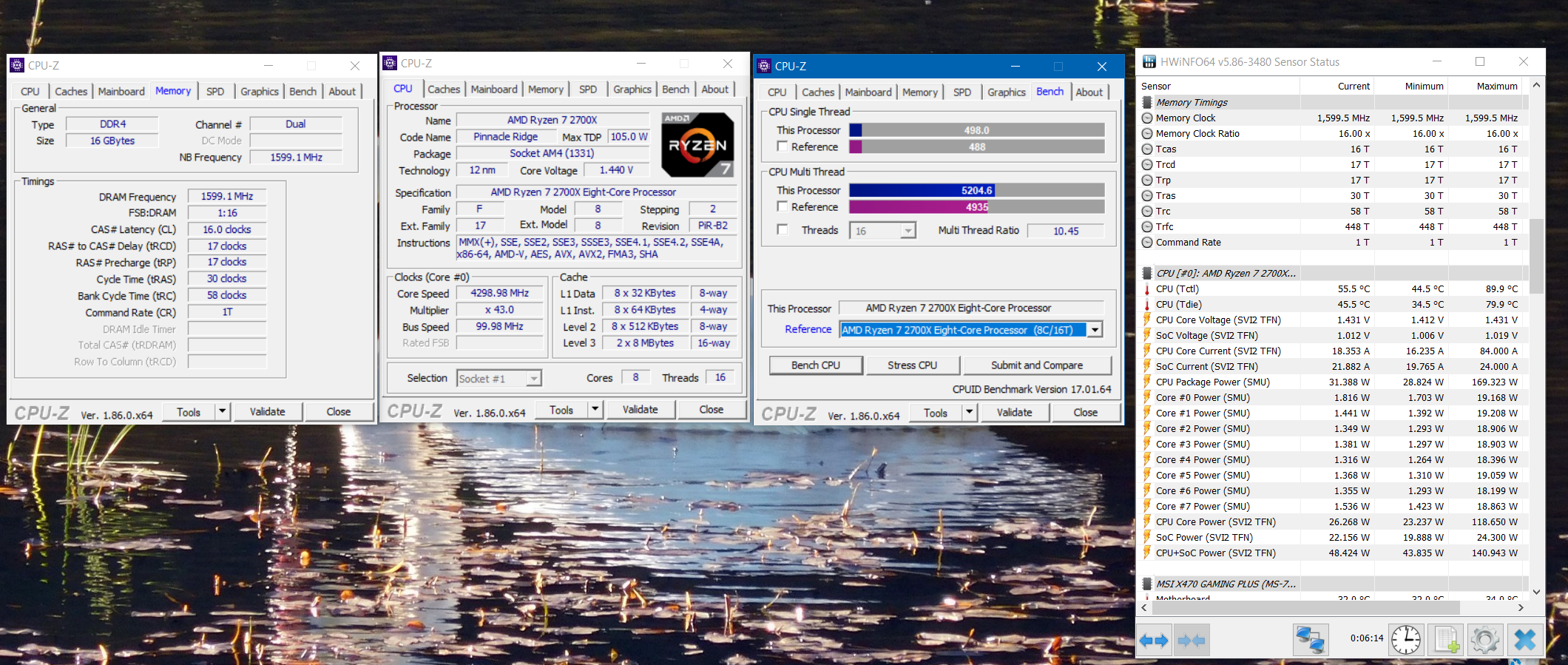Open the Socket #1 selection dropdown
The width and height of the screenshot is (1568, 665).
(x=534, y=379)
